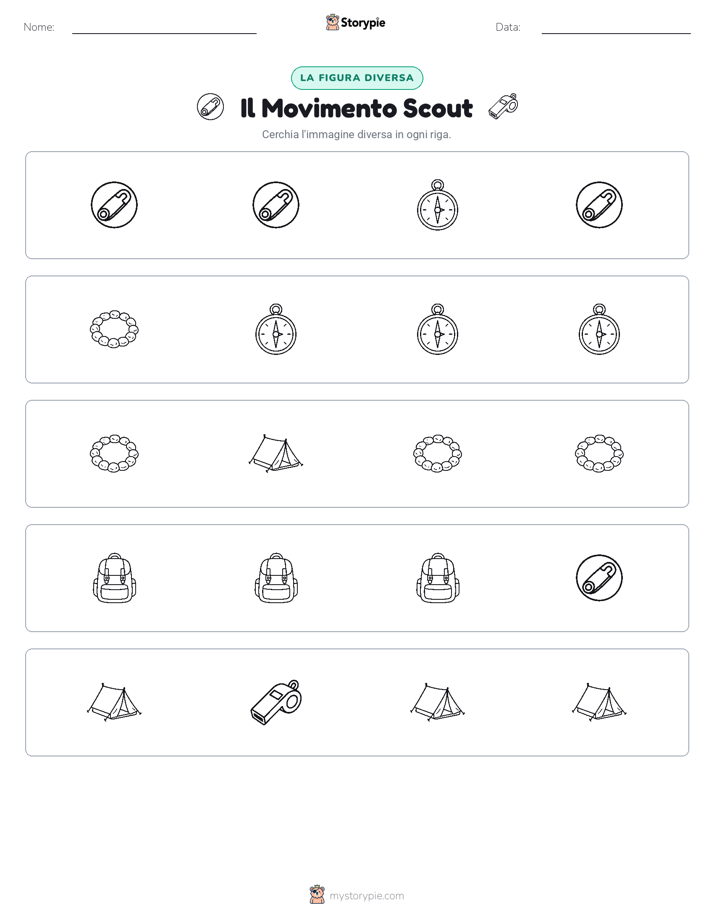Click the La Figura Diversa badge

pos(357,78)
